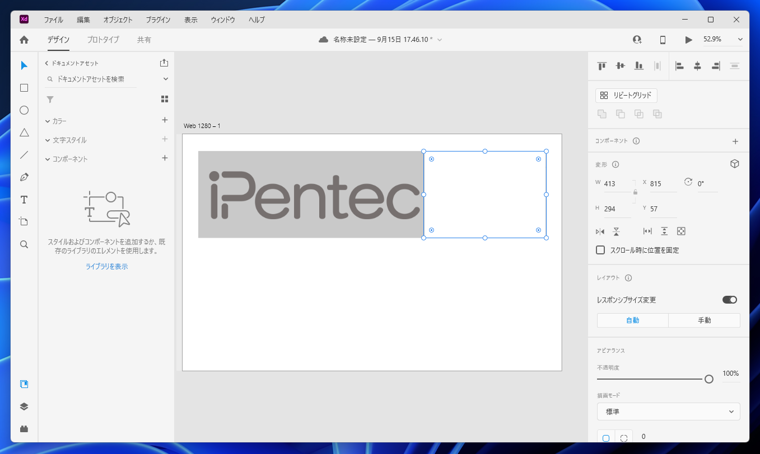The height and width of the screenshot is (454, 760).
Task: Select the Text tool
Action: [x=24, y=200]
